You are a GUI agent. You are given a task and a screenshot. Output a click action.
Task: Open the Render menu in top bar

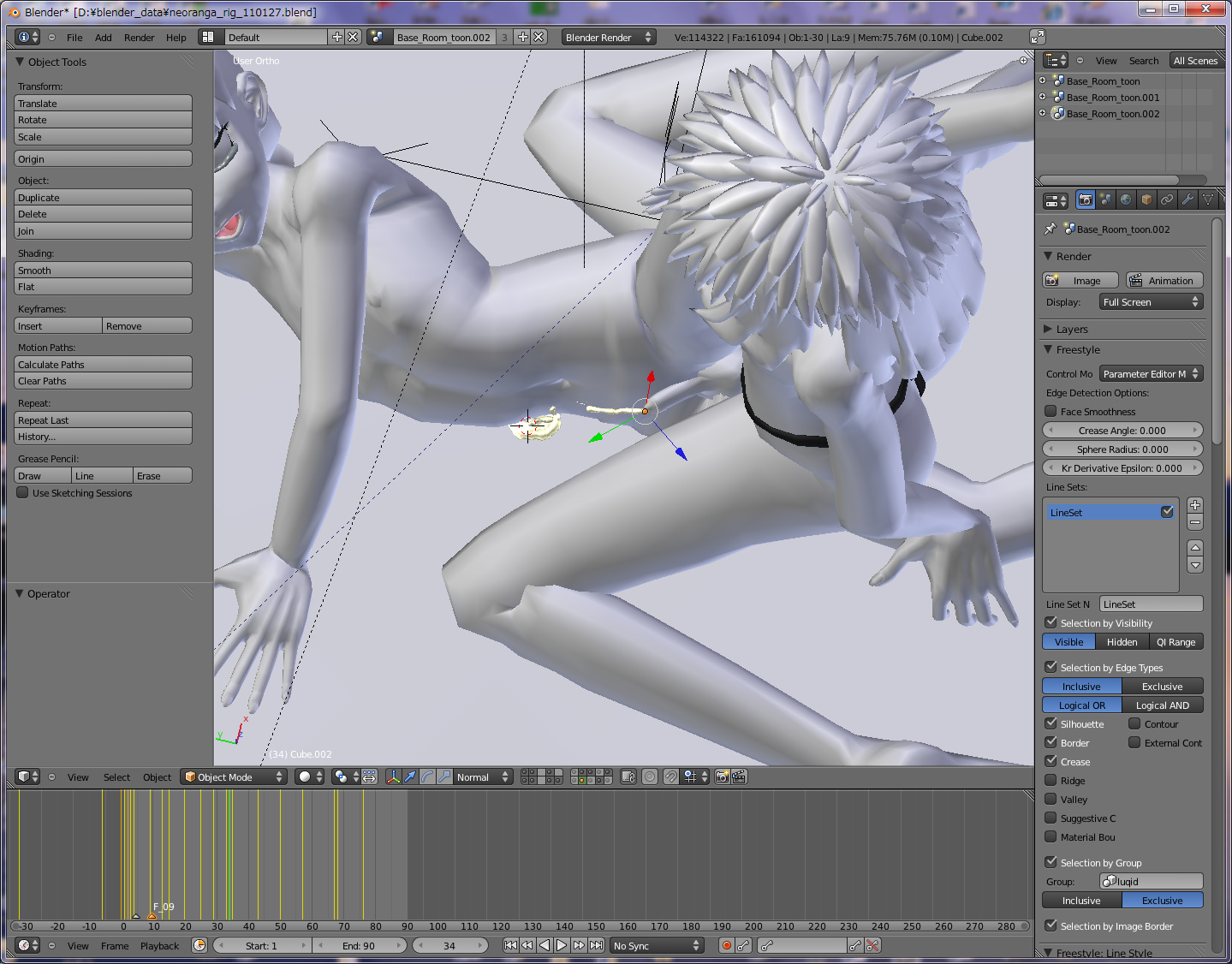click(x=139, y=38)
